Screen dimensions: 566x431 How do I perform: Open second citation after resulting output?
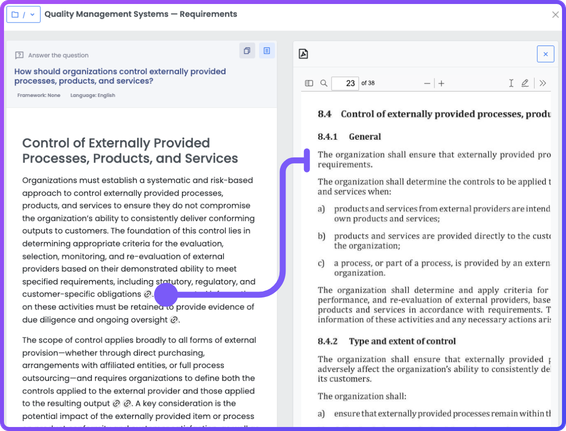pyautogui.click(x=127, y=404)
